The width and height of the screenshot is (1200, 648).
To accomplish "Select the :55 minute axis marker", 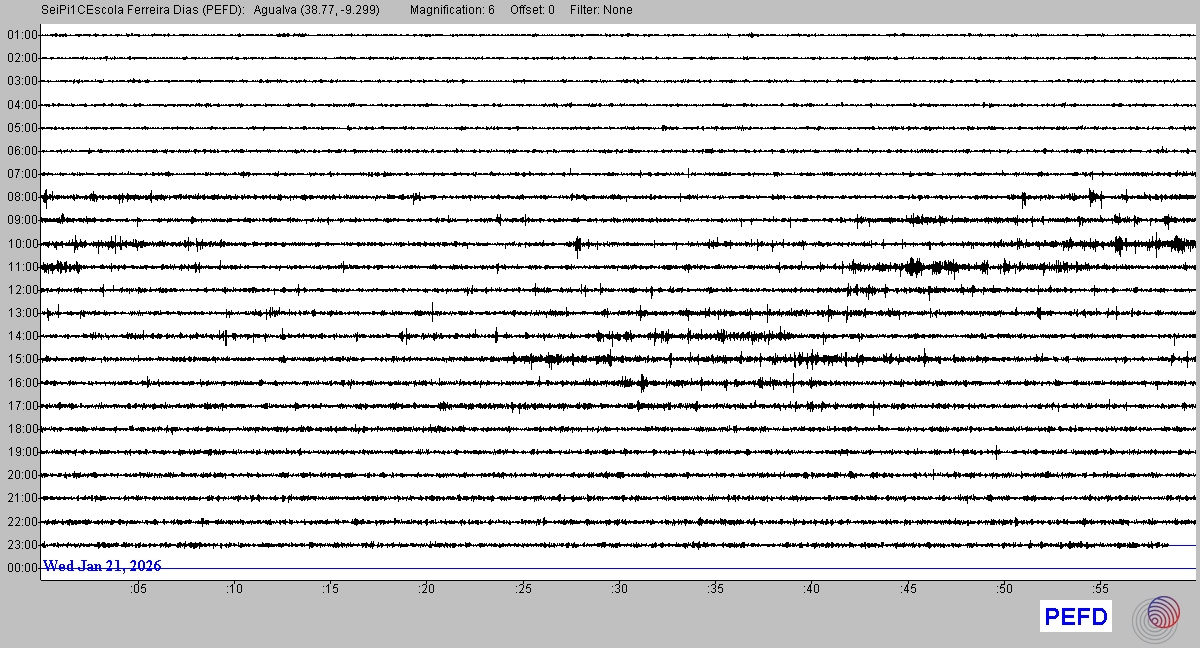I will tap(1100, 590).
